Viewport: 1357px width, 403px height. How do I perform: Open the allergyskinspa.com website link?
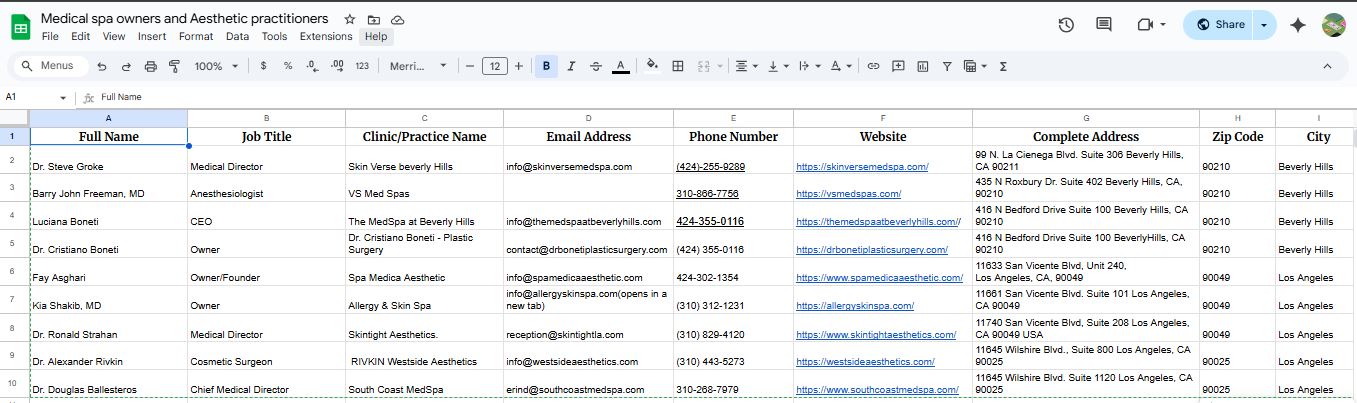coord(855,306)
